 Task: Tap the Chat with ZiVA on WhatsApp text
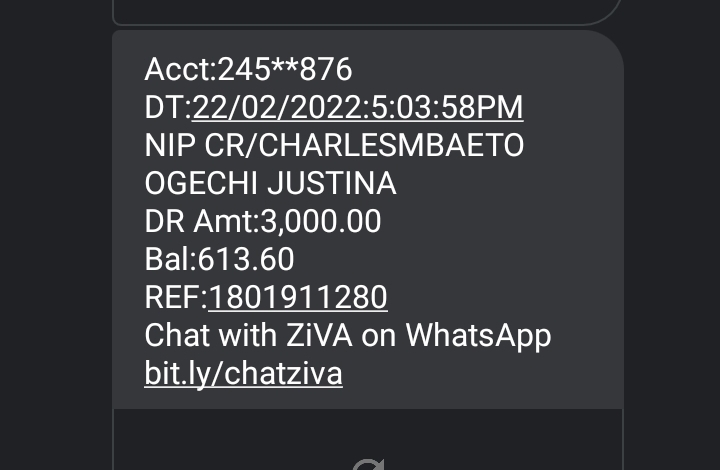coord(348,336)
